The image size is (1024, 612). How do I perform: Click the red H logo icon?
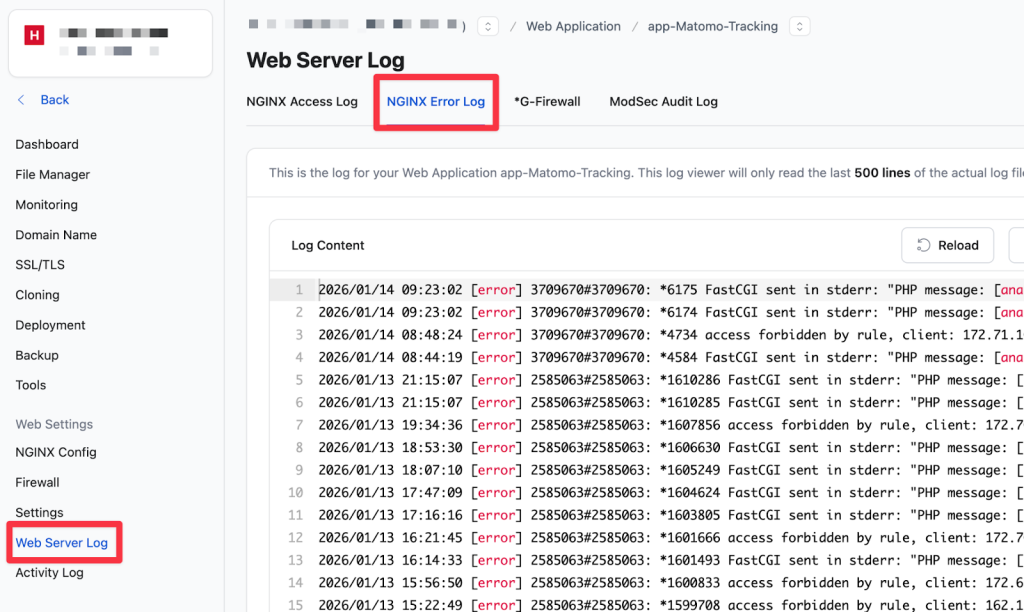click(x=35, y=35)
